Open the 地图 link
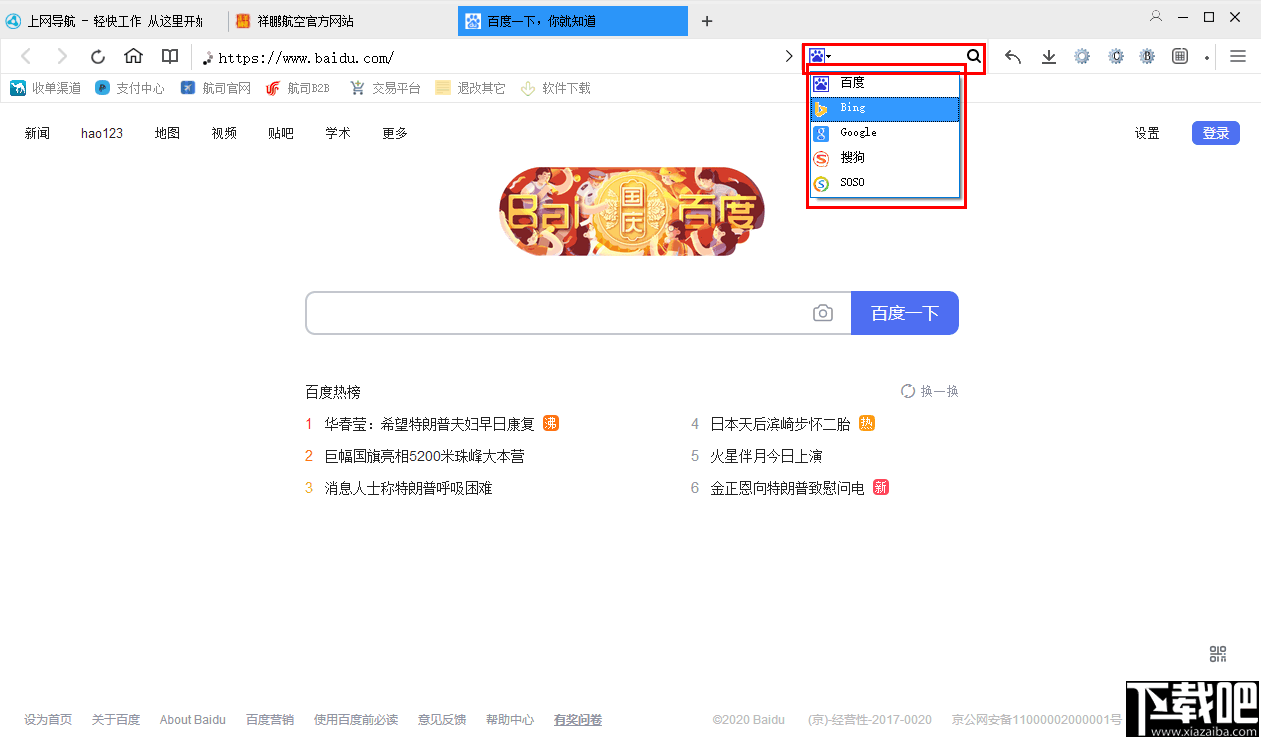 coord(167,133)
